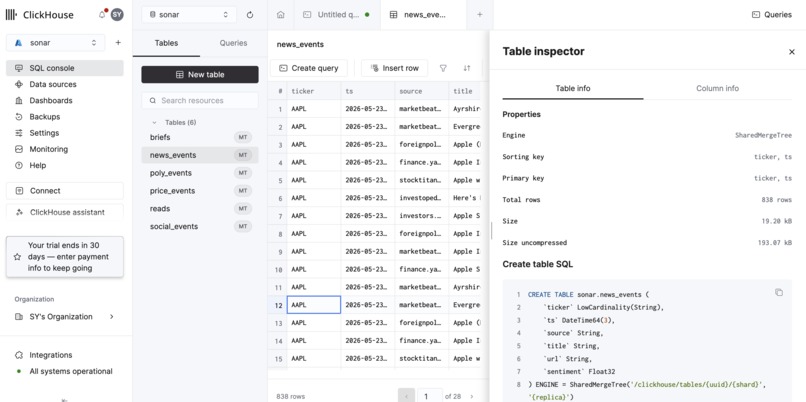
Task: Add a new tab with plus
Action: (x=480, y=15)
